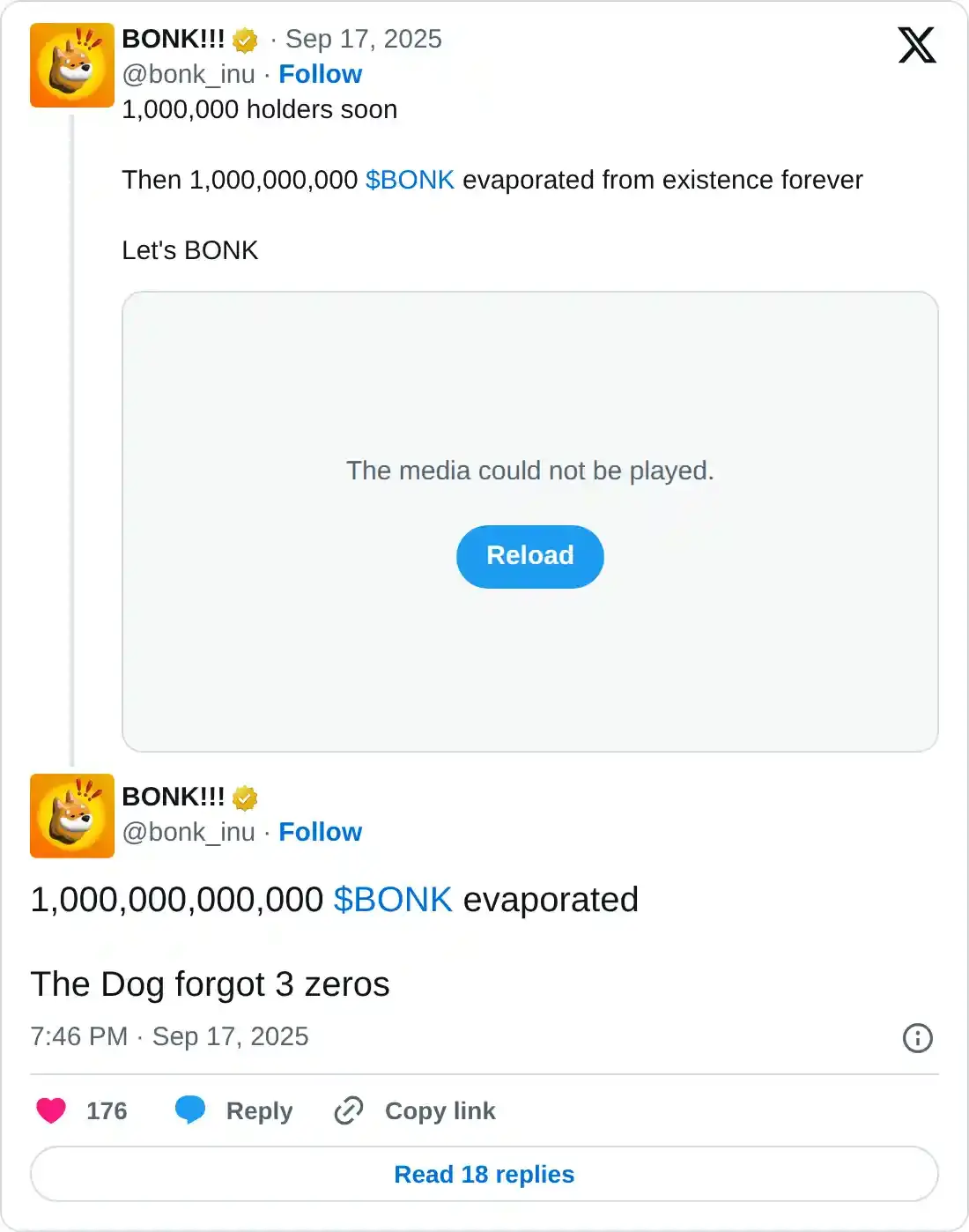
Task: Click the $BONK cashtag in the lower post
Action: point(393,900)
